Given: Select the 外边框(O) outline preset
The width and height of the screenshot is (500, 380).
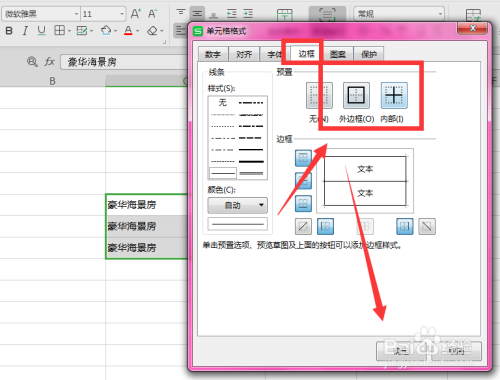Looking at the screenshot, I should coord(356,96).
